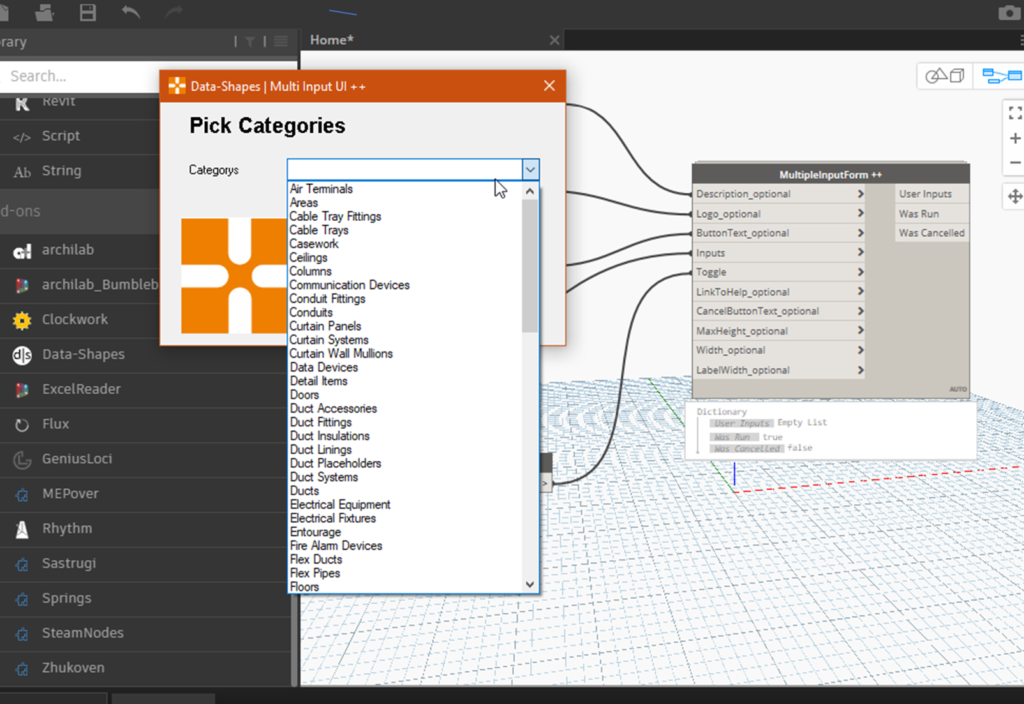Image resolution: width=1024 pixels, height=704 pixels.
Task: Click the category list scrollbar thumb
Action: [x=530, y=266]
